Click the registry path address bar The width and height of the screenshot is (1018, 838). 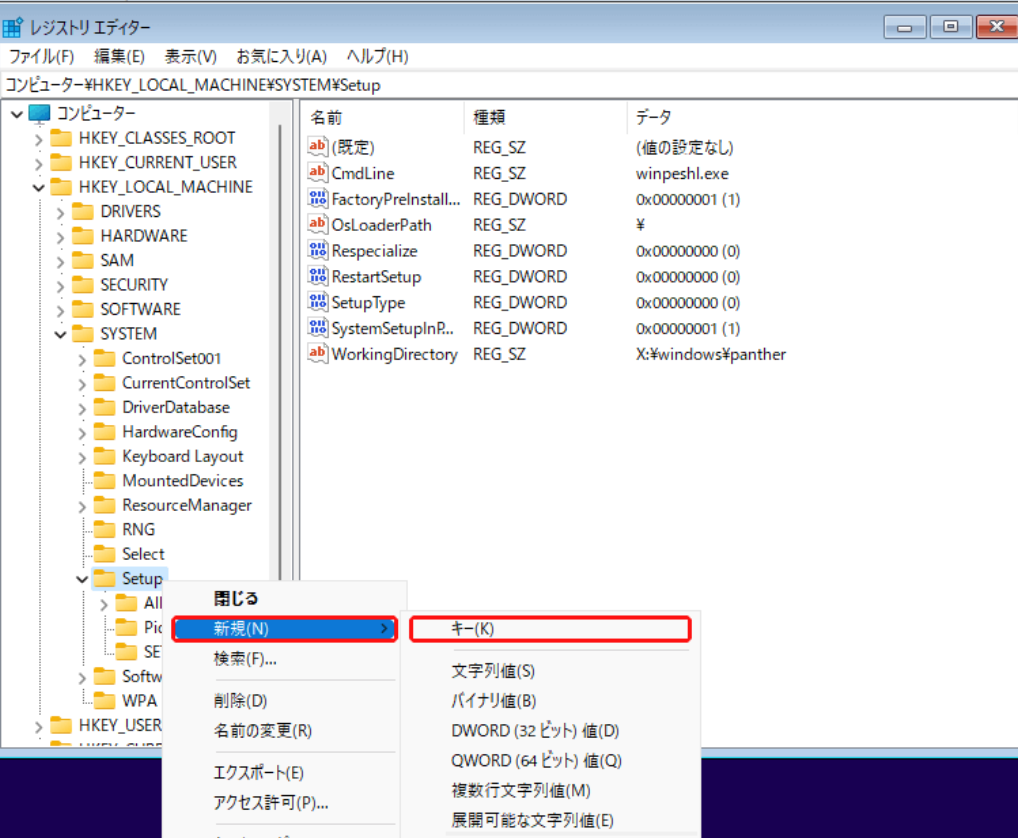click(x=509, y=85)
